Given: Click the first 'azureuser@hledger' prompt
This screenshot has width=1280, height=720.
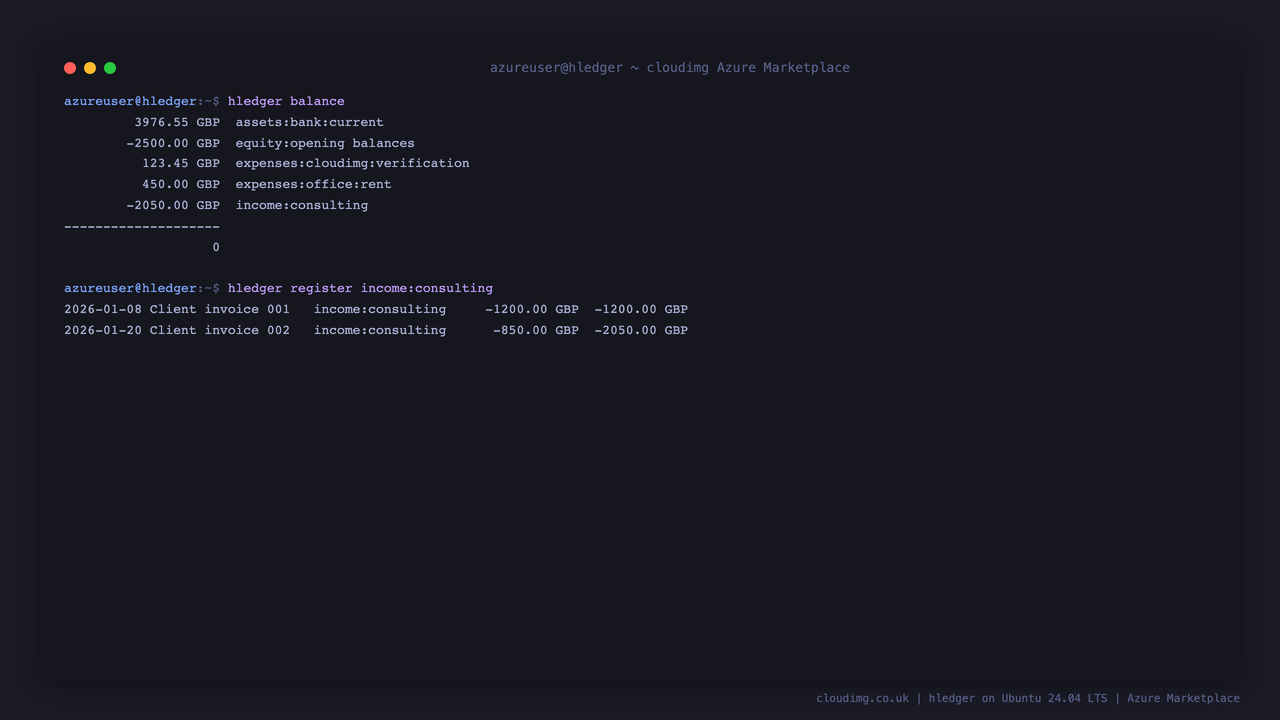Looking at the screenshot, I should pyautogui.click(x=130, y=101).
